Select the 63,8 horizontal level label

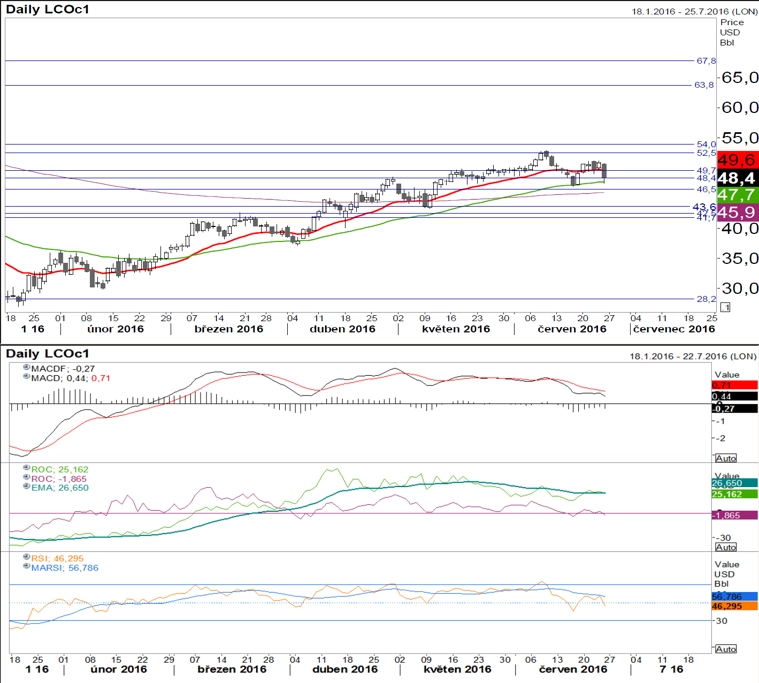coord(704,85)
